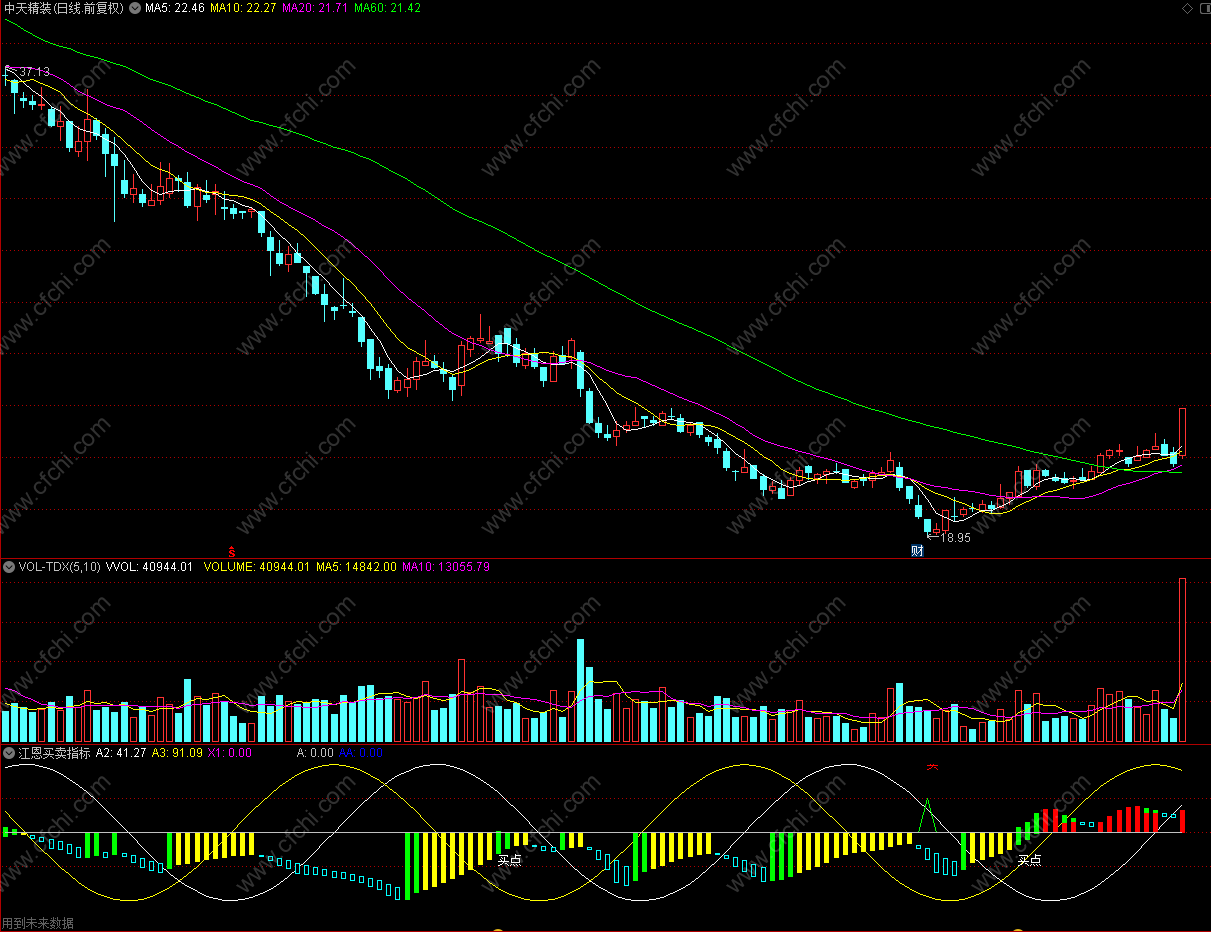Click the 37.13 high price label
This screenshot has width=1211, height=932.
(34, 72)
